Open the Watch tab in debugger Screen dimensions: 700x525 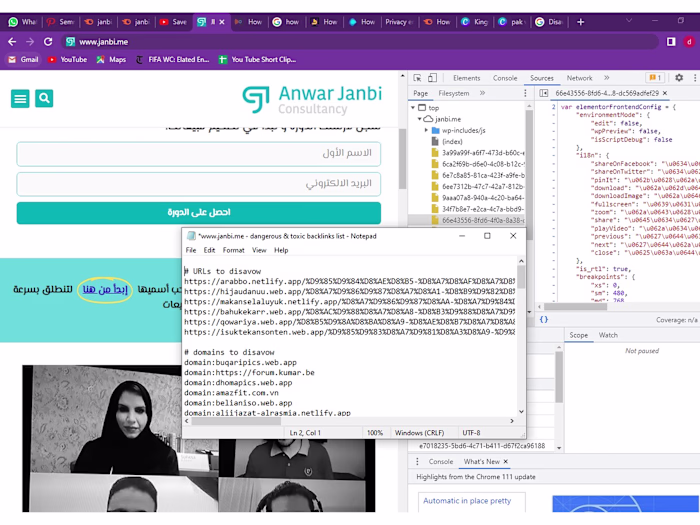(608, 335)
